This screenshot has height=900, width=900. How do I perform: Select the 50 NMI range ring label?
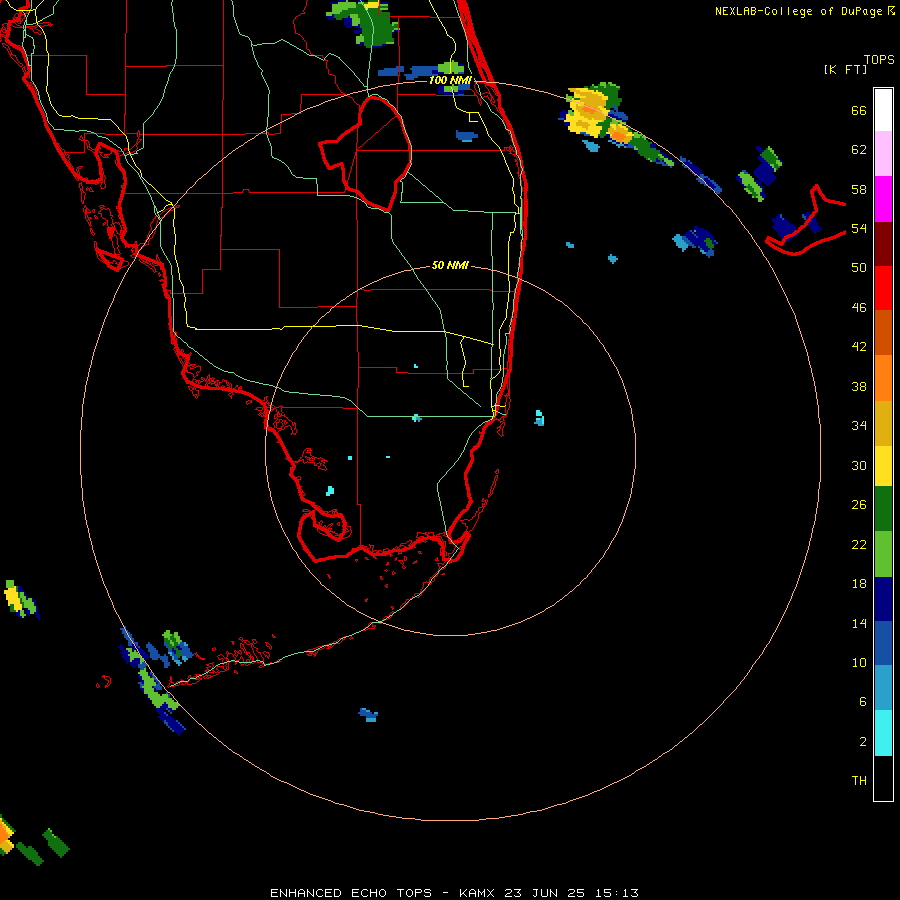point(450,265)
